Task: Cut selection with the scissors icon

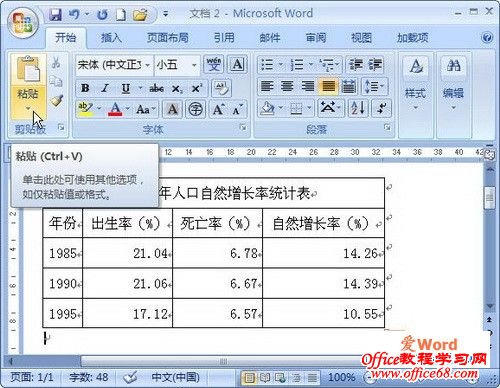Action: [x=56, y=62]
